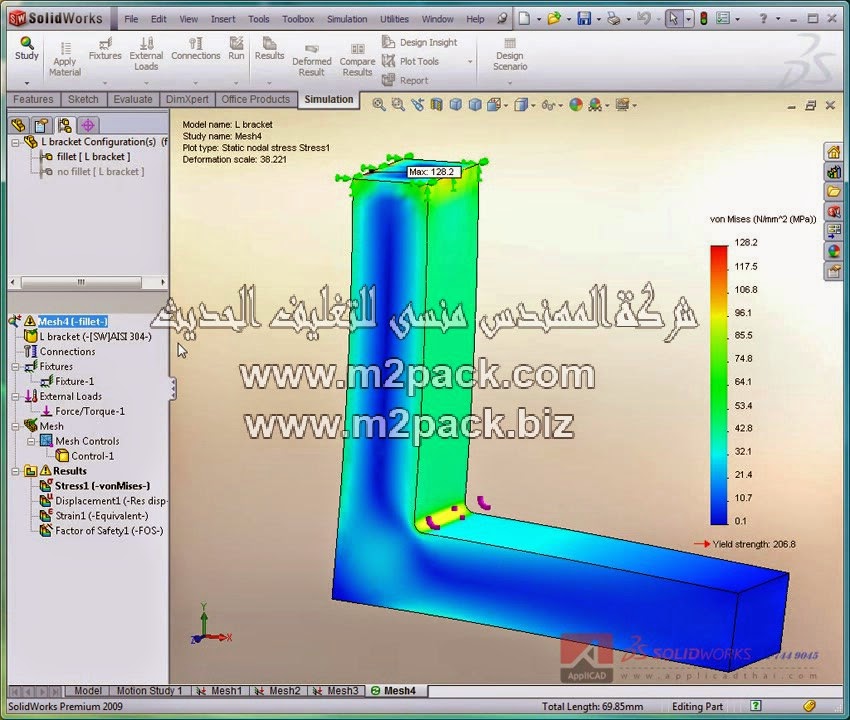
Task: Click the Zoom to Area icon
Action: [398, 105]
